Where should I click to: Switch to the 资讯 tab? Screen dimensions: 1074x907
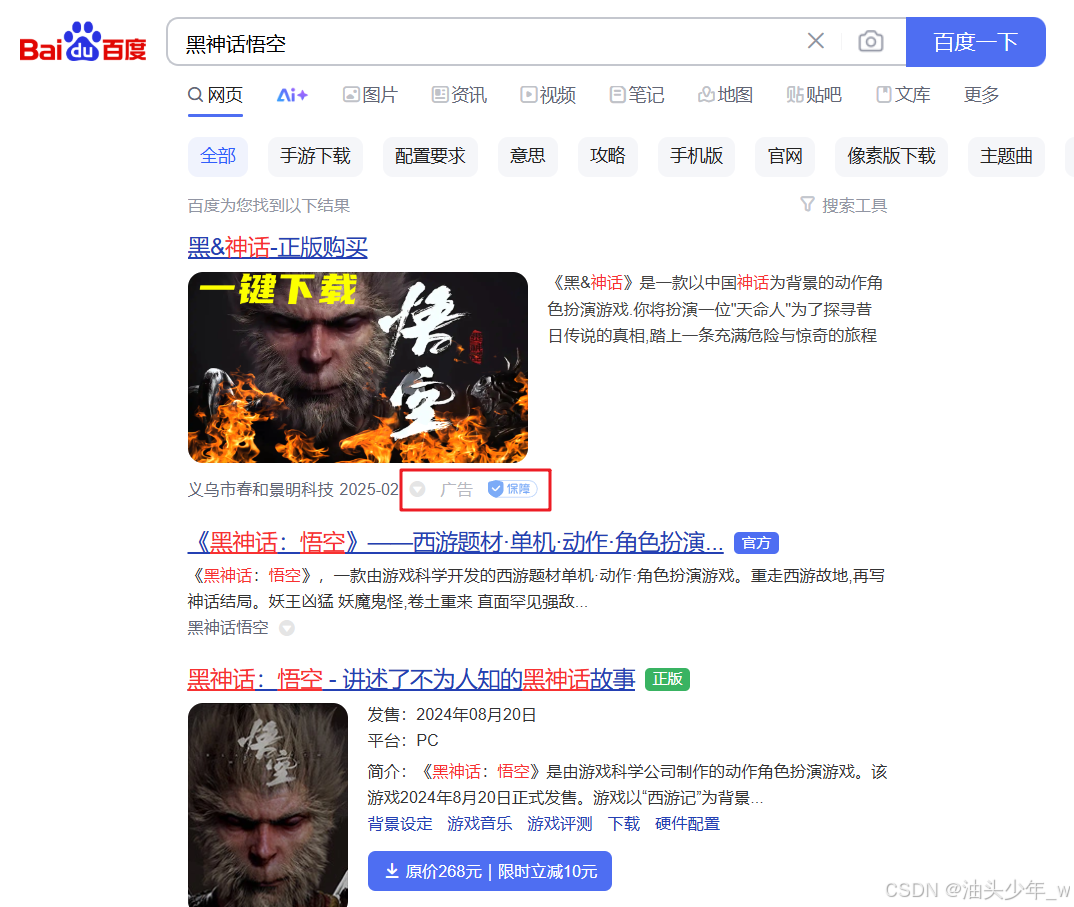(460, 95)
